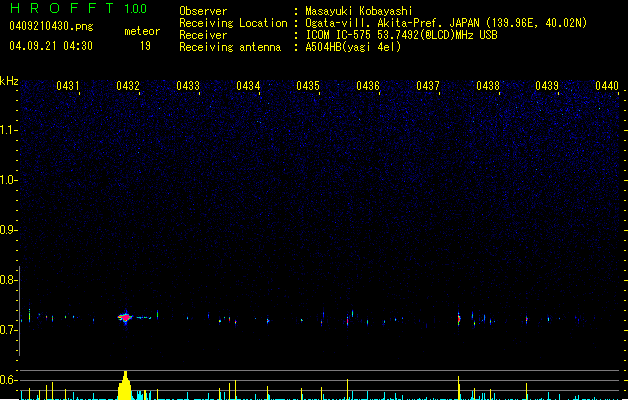Image resolution: width=629 pixels, height=400 pixels.
Task: Click the tall yellow intensity peak near 0432
Action: click(125, 385)
